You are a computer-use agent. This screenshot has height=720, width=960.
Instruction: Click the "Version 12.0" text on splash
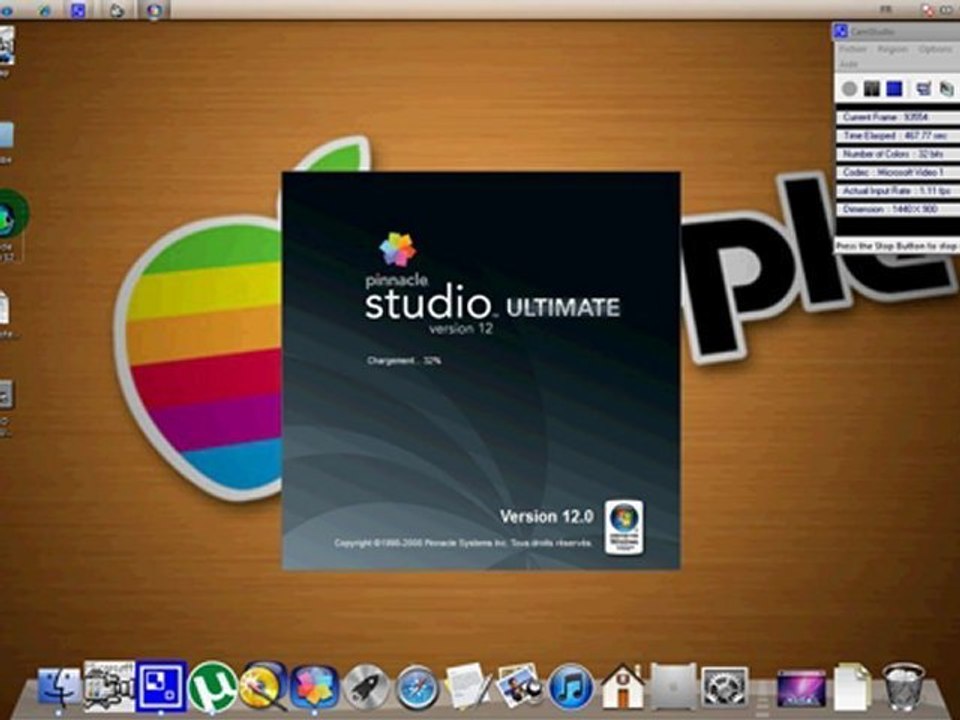(x=547, y=517)
